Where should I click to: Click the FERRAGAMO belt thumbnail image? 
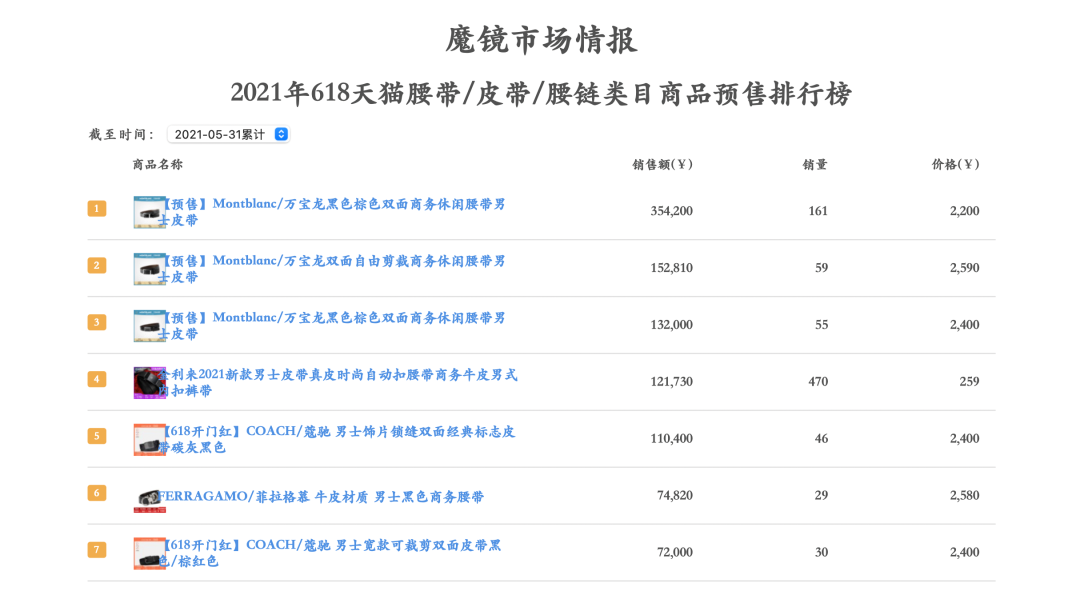[x=149, y=500]
